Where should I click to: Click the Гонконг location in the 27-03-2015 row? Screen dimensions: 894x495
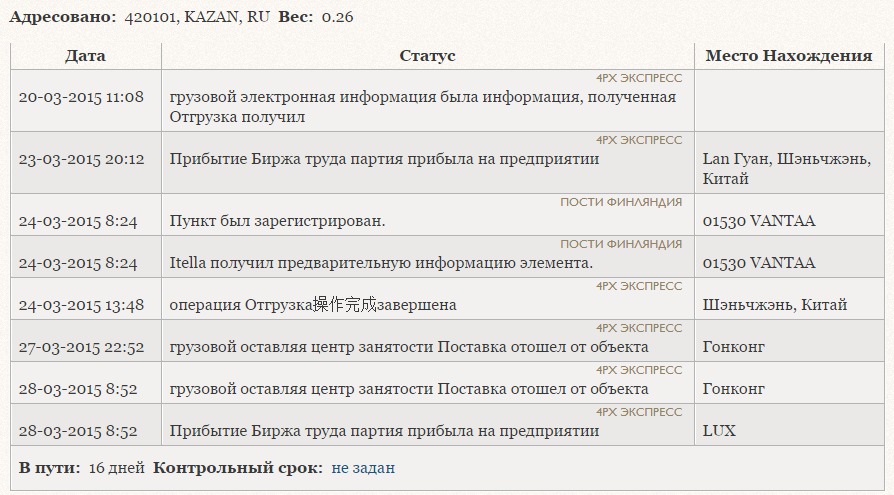(x=733, y=347)
